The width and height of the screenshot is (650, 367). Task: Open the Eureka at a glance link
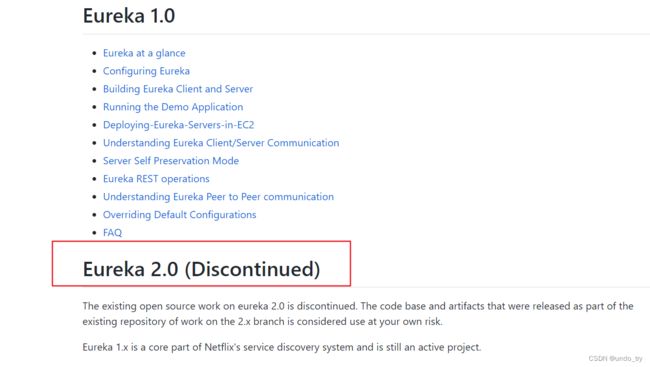144,53
